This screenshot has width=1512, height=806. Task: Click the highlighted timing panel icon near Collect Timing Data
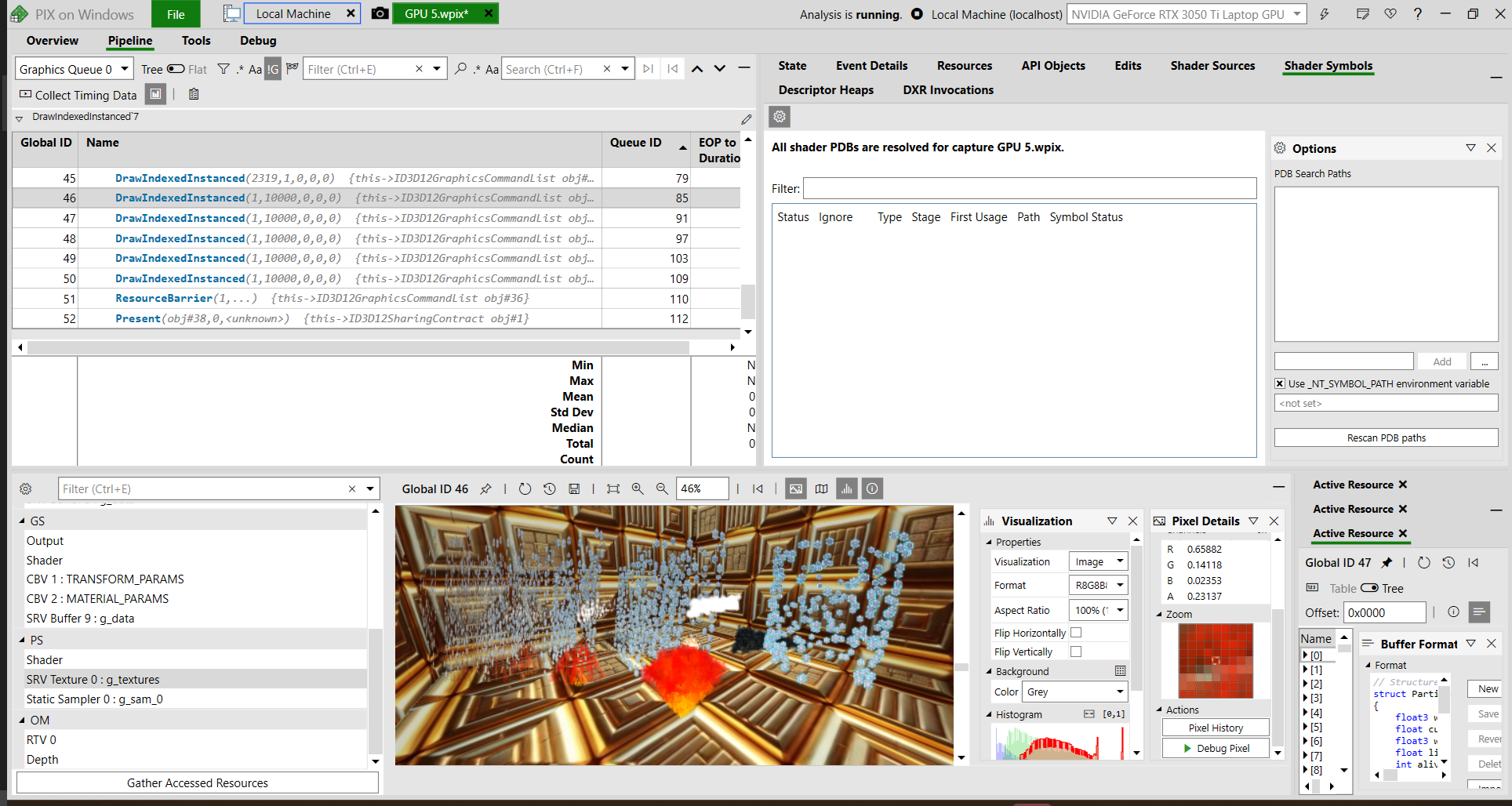point(155,94)
